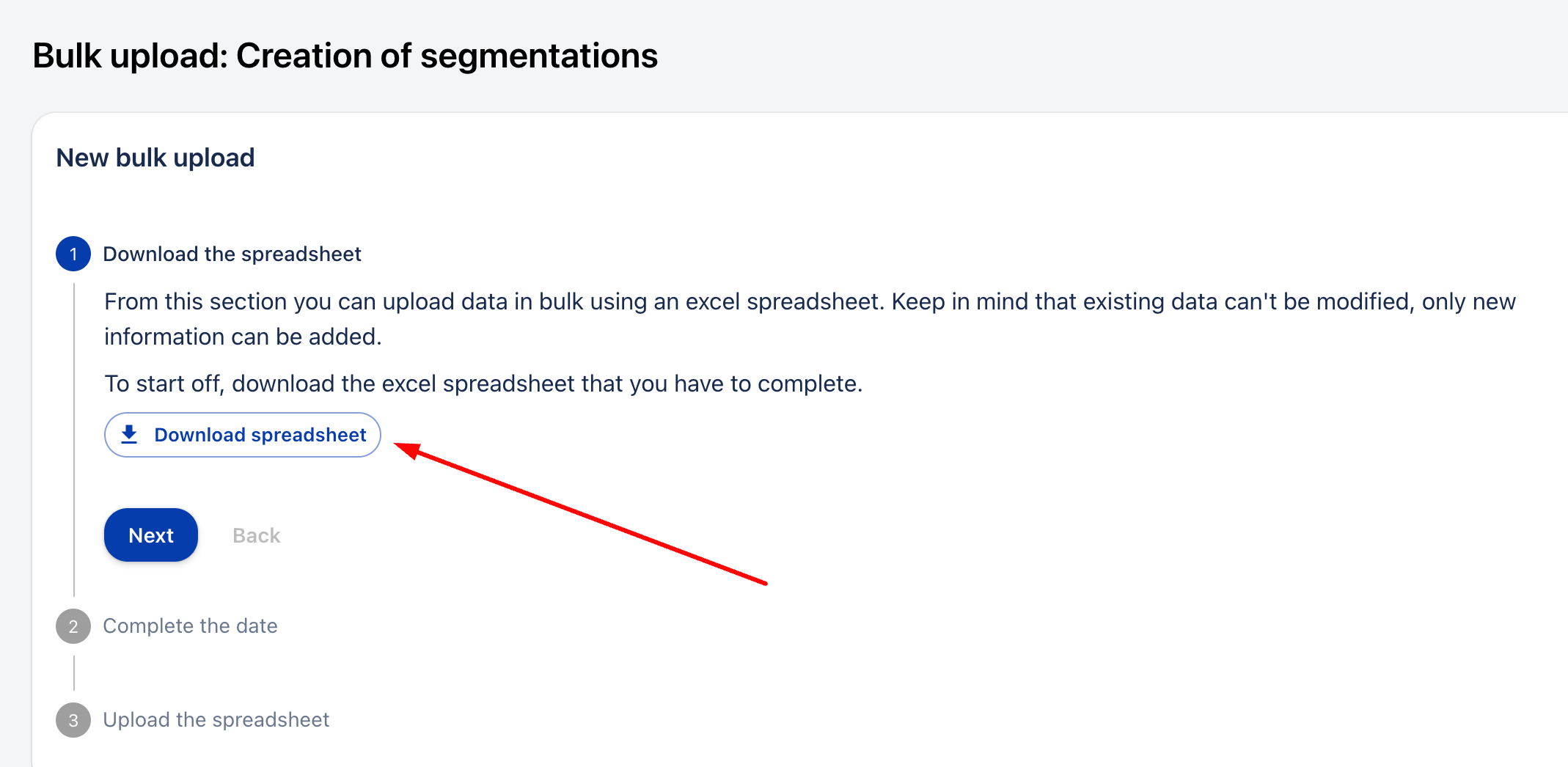This screenshot has width=1568, height=767.
Task: Click the step 1 number circle
Action: click(x=73, y=254)
